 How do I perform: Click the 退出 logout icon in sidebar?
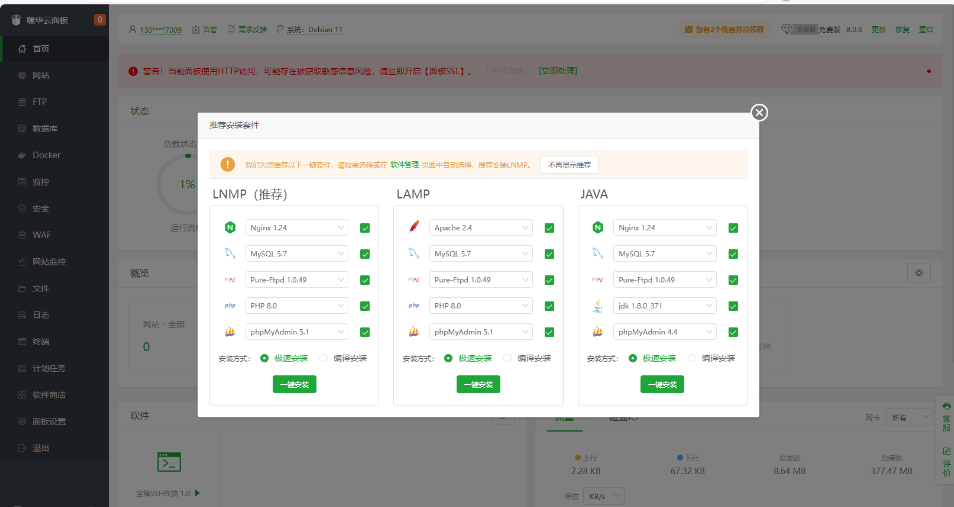[x=22, y=448]
